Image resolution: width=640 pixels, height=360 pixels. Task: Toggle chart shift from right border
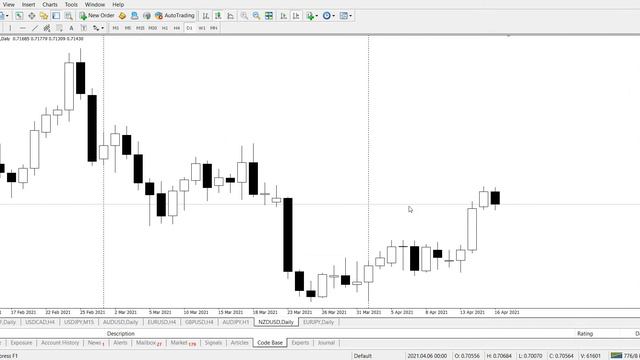[296, 16]
